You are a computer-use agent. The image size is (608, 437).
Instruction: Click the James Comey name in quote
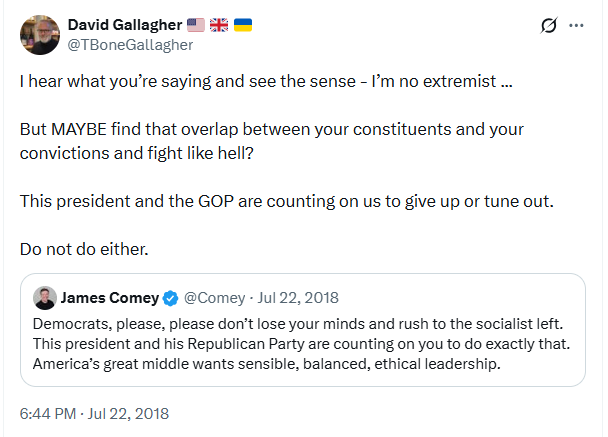tap(110, 298)
